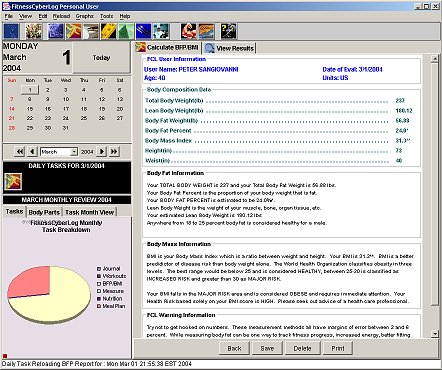Open the March month dropdown
Viewport: 442px width, 370px height.
[x=74, y=152]
